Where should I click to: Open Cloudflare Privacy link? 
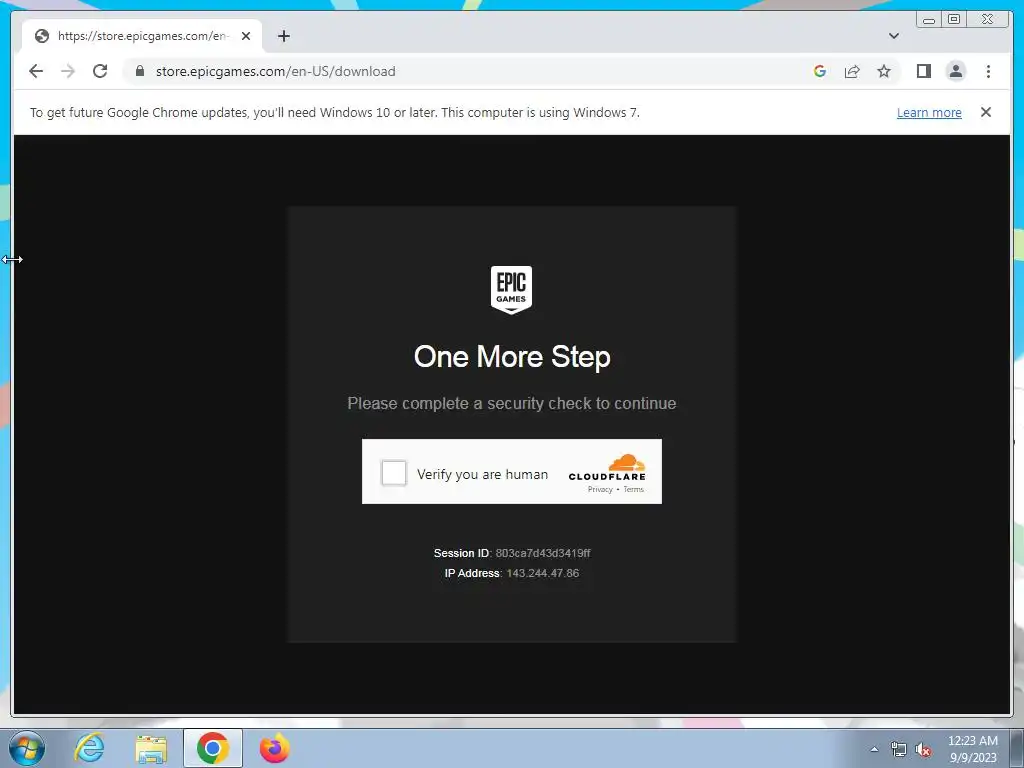click(600, 489)
